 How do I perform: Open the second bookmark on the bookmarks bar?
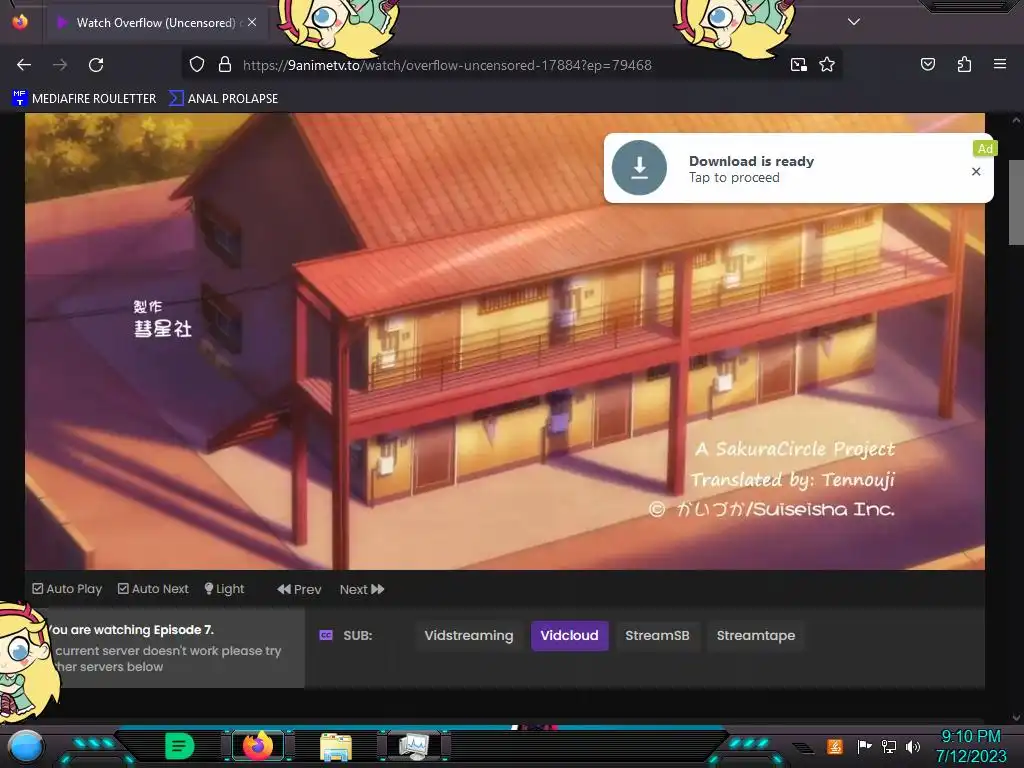pyautogui.click(x=224, y=99)
